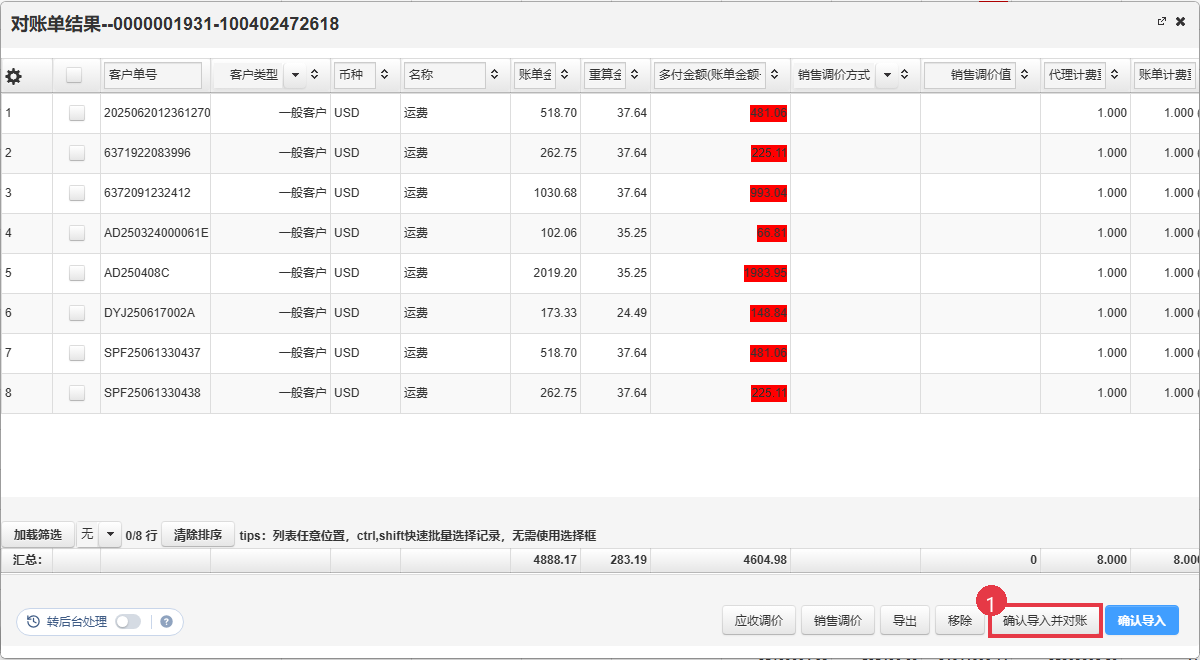The width and height of the screenshot is (1200, 660).
Task: Focus the 销售调价值 filter input
Action: [x=970, y=75]
